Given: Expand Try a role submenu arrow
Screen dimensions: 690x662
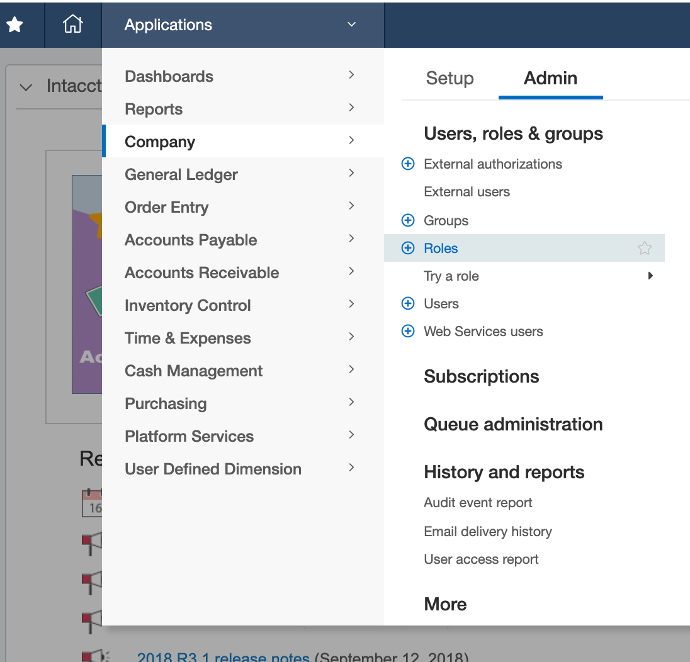Looking at the screenshot, I should [x=650, y=276].
